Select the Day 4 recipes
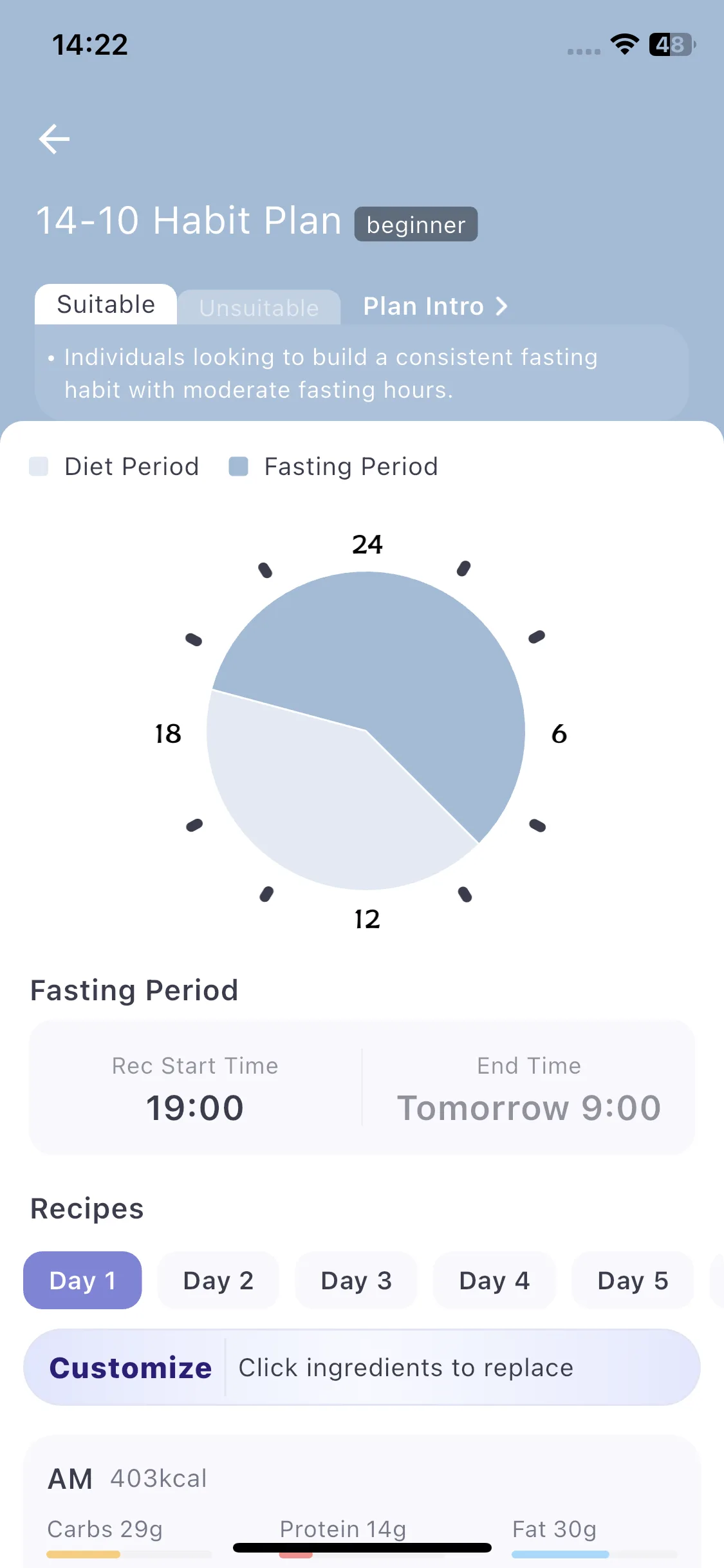The image size is (724, 1568). pos(494,1280)
